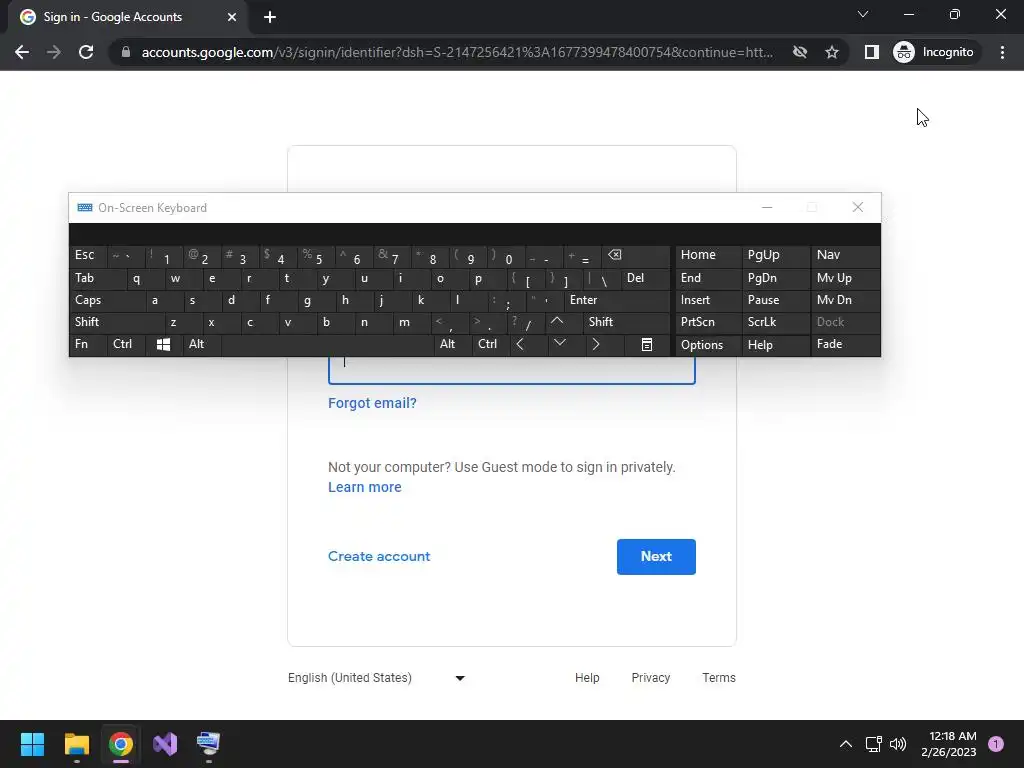Image resolution: width=1024 pixels, height=768 pixels.
Task: Click the third-party cookies blocked eye icon
Action: click(x=799, y=52)
